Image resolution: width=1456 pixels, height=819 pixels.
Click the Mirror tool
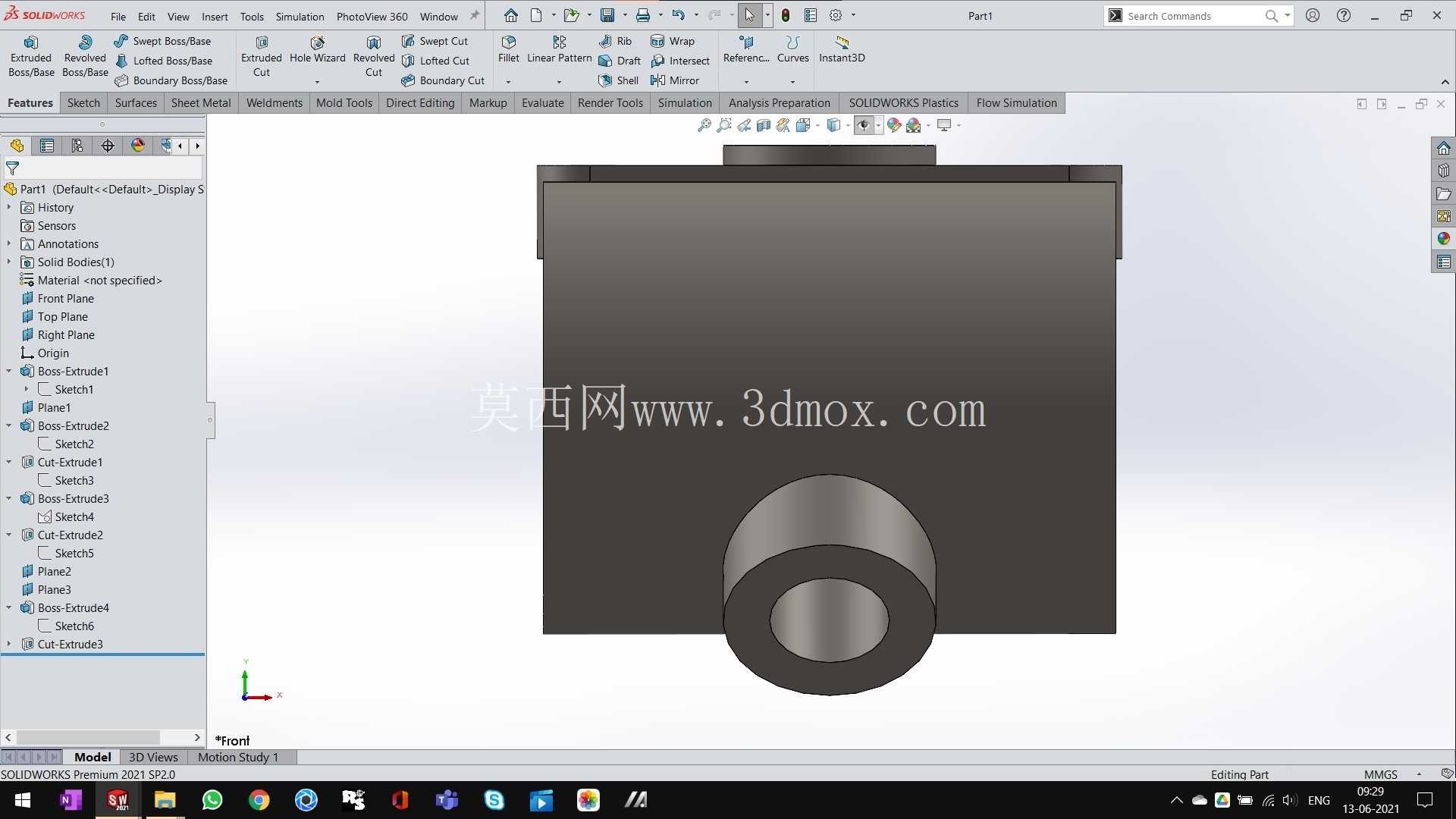click(675, 80)
